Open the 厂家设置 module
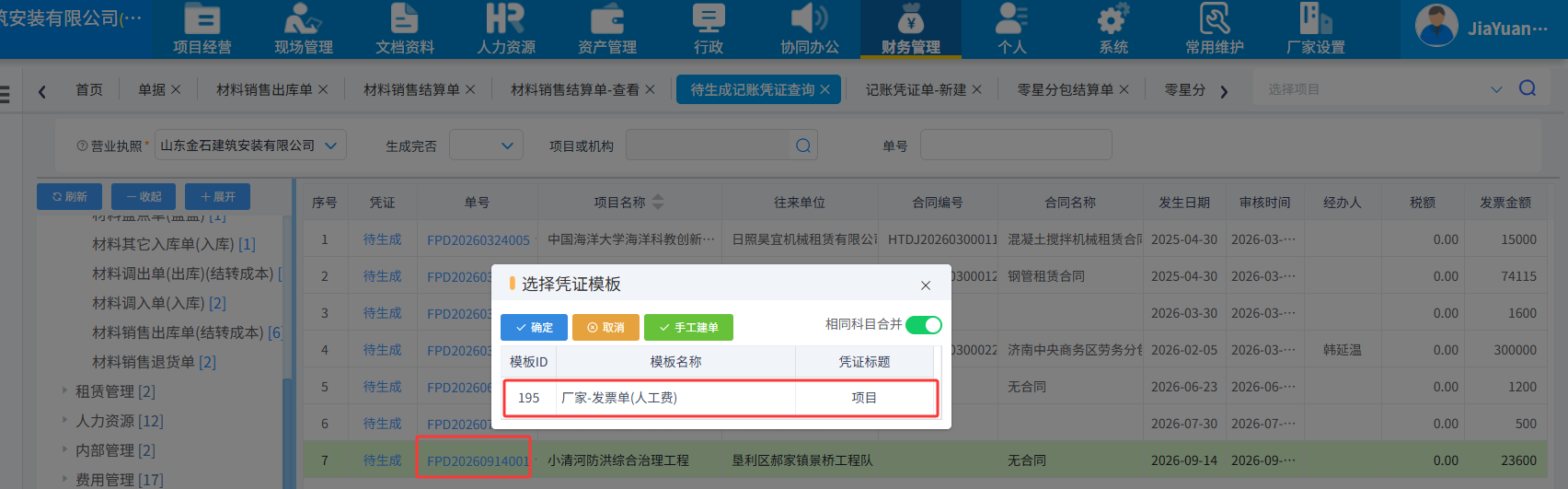 (1316, 29)
